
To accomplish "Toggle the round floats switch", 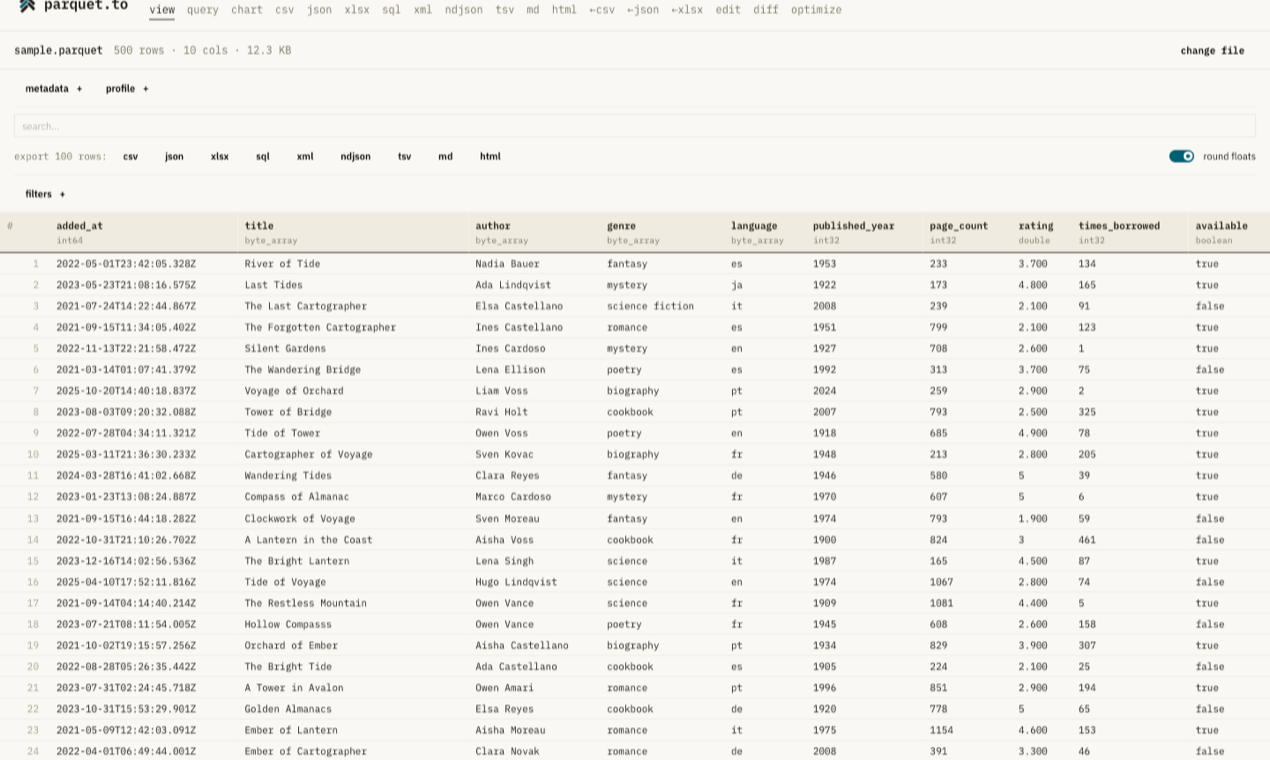I will point(1181,156).
